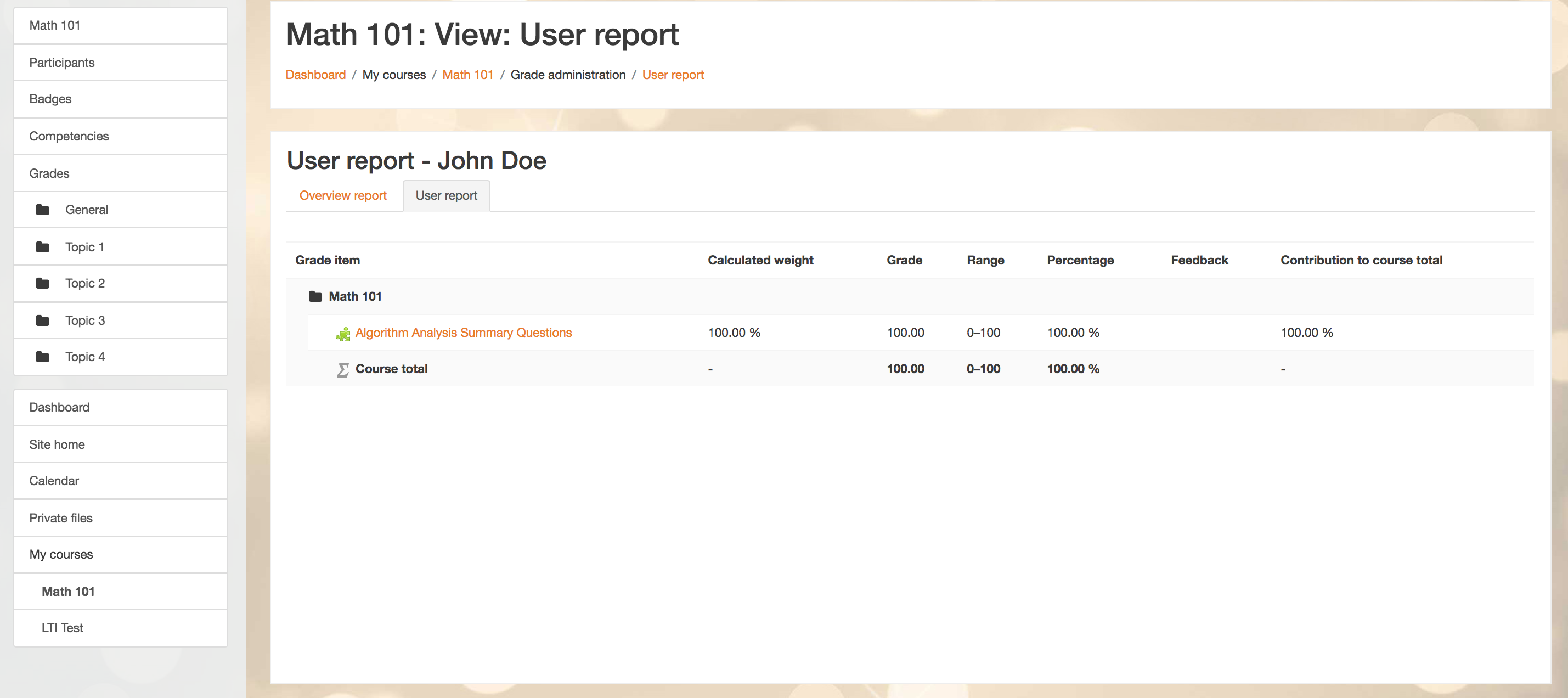Open the LTI Test course

[x=121, y=627]
